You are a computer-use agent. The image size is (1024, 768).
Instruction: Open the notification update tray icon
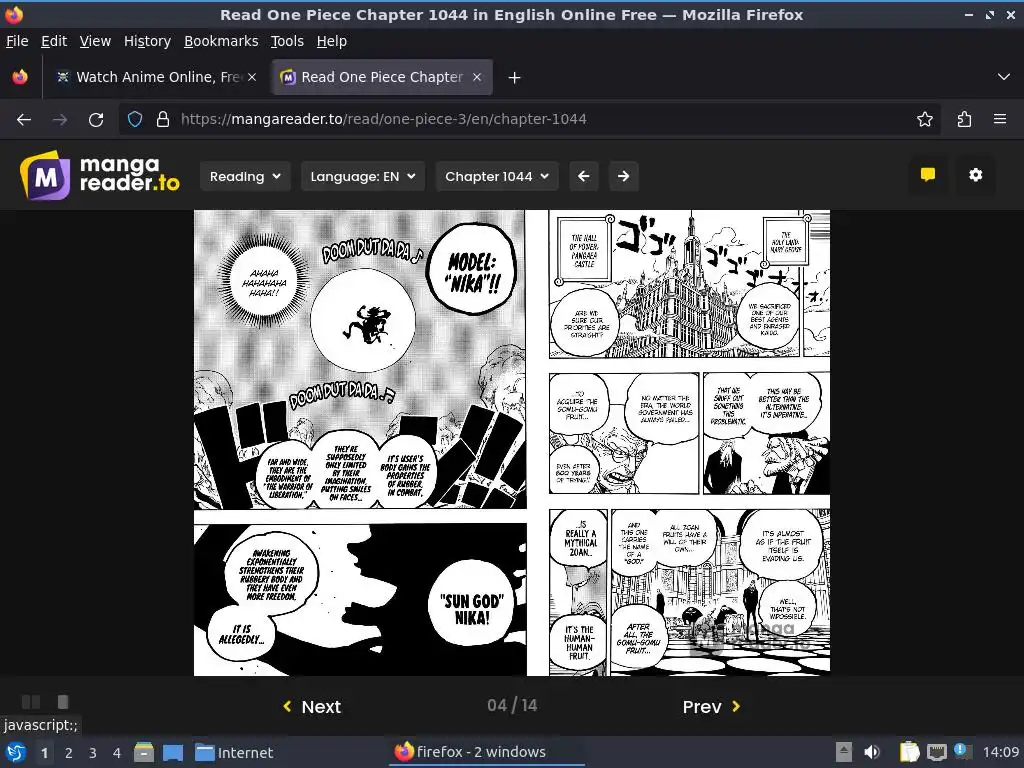962,751
